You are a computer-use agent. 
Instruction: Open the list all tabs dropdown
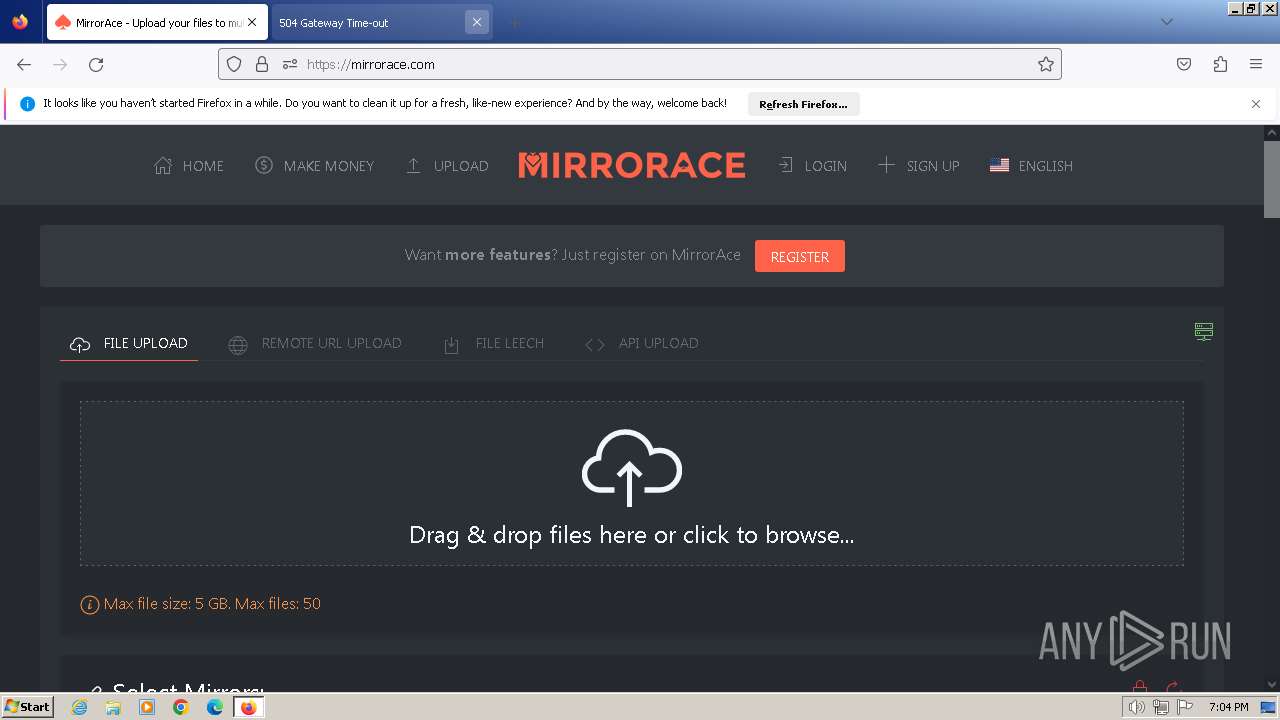tap(1166, 22)
